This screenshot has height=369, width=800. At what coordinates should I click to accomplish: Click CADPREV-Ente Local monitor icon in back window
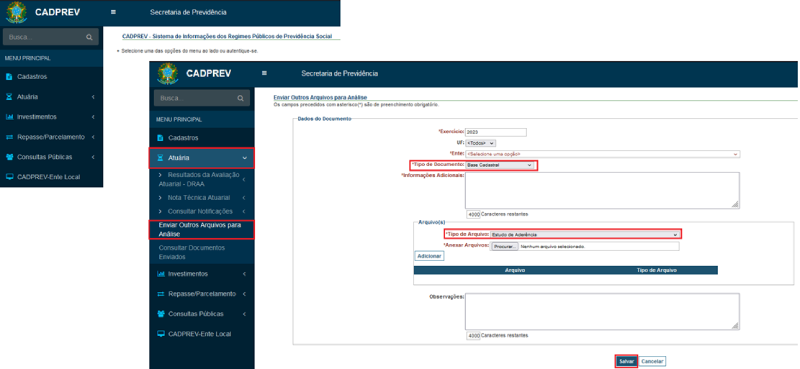[9, 177]
